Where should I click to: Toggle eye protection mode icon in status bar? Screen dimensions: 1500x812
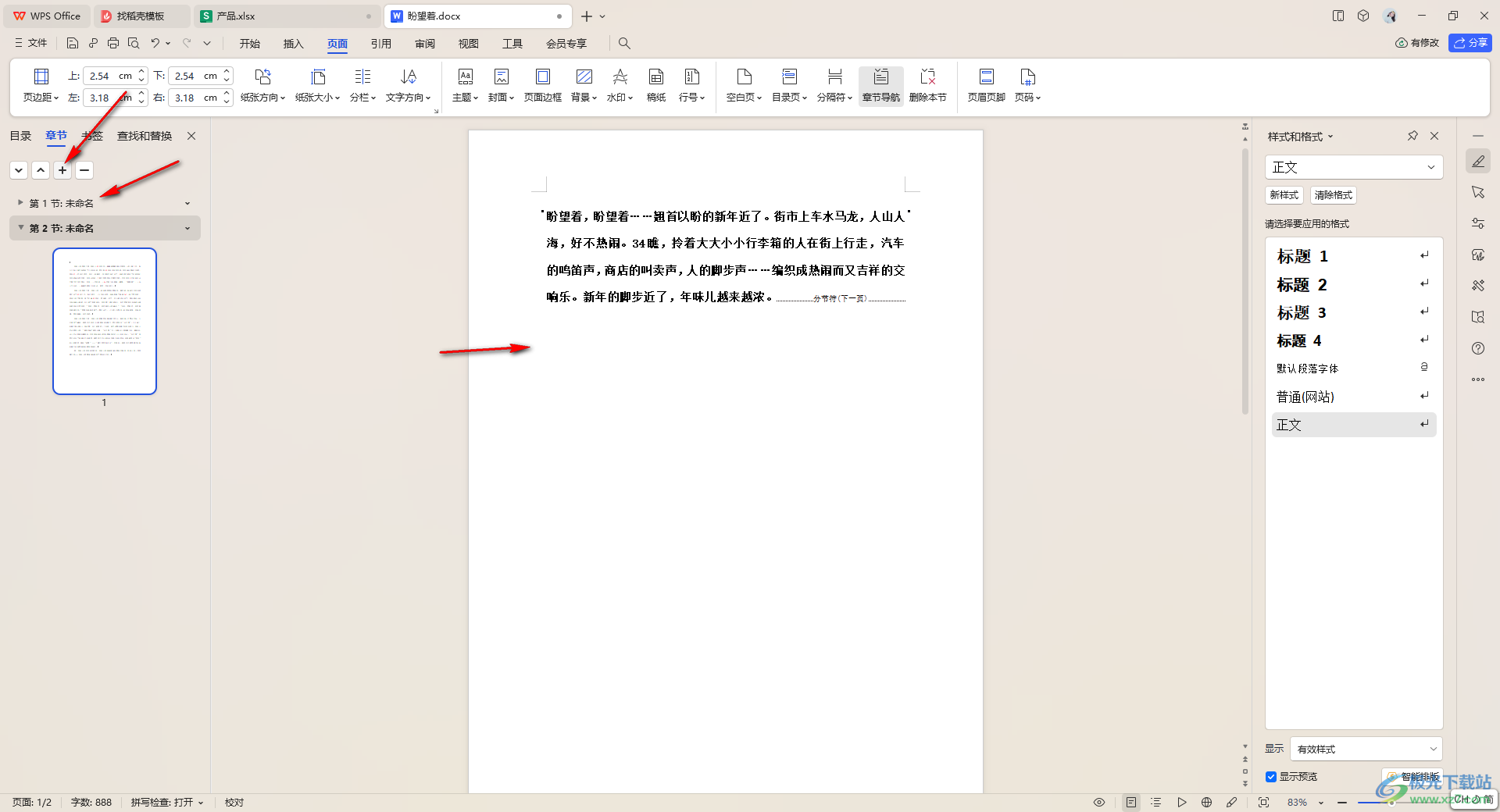pos(1099,802)
